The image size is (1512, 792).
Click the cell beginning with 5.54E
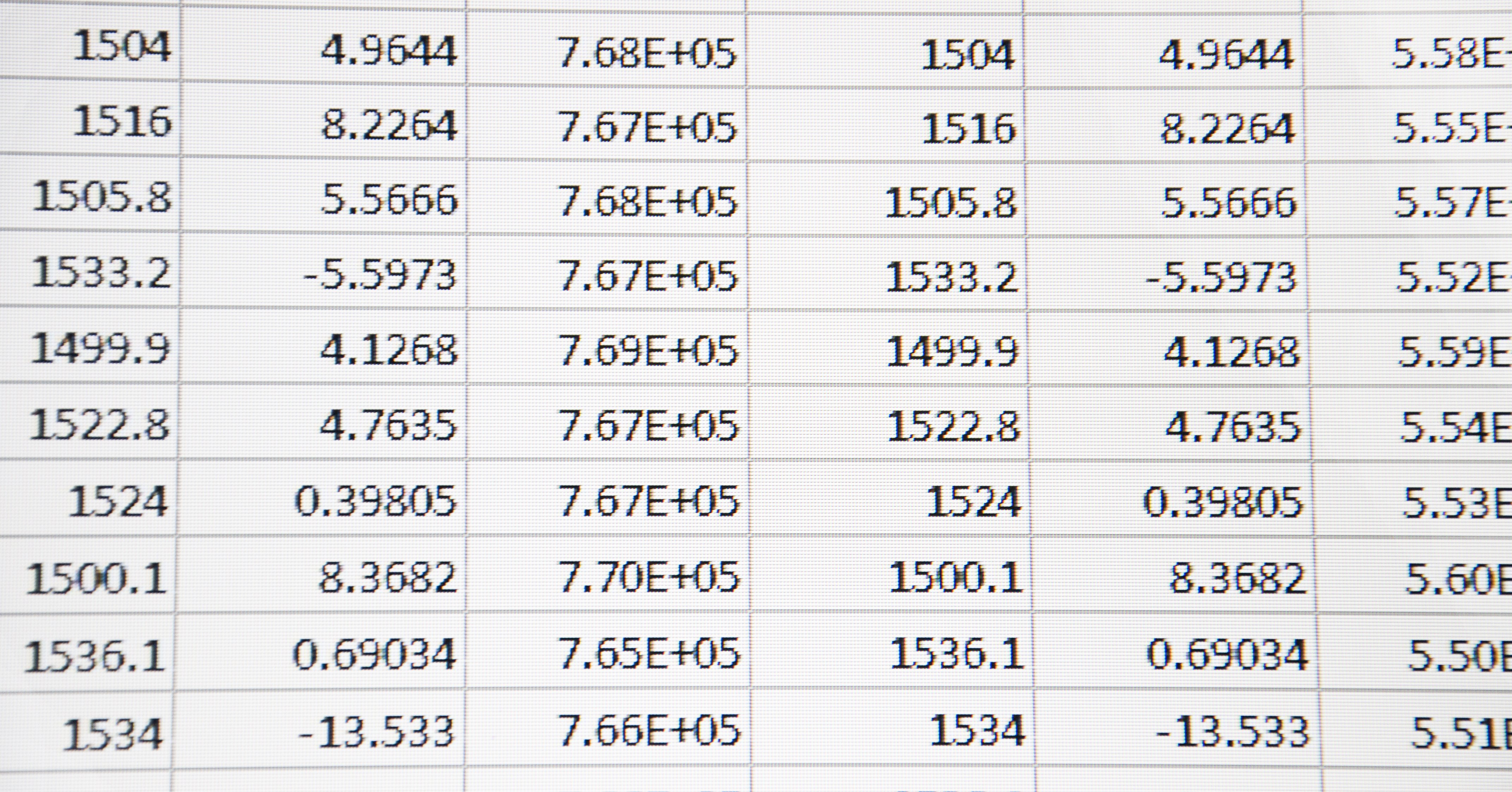click(x=1456, y=427)
